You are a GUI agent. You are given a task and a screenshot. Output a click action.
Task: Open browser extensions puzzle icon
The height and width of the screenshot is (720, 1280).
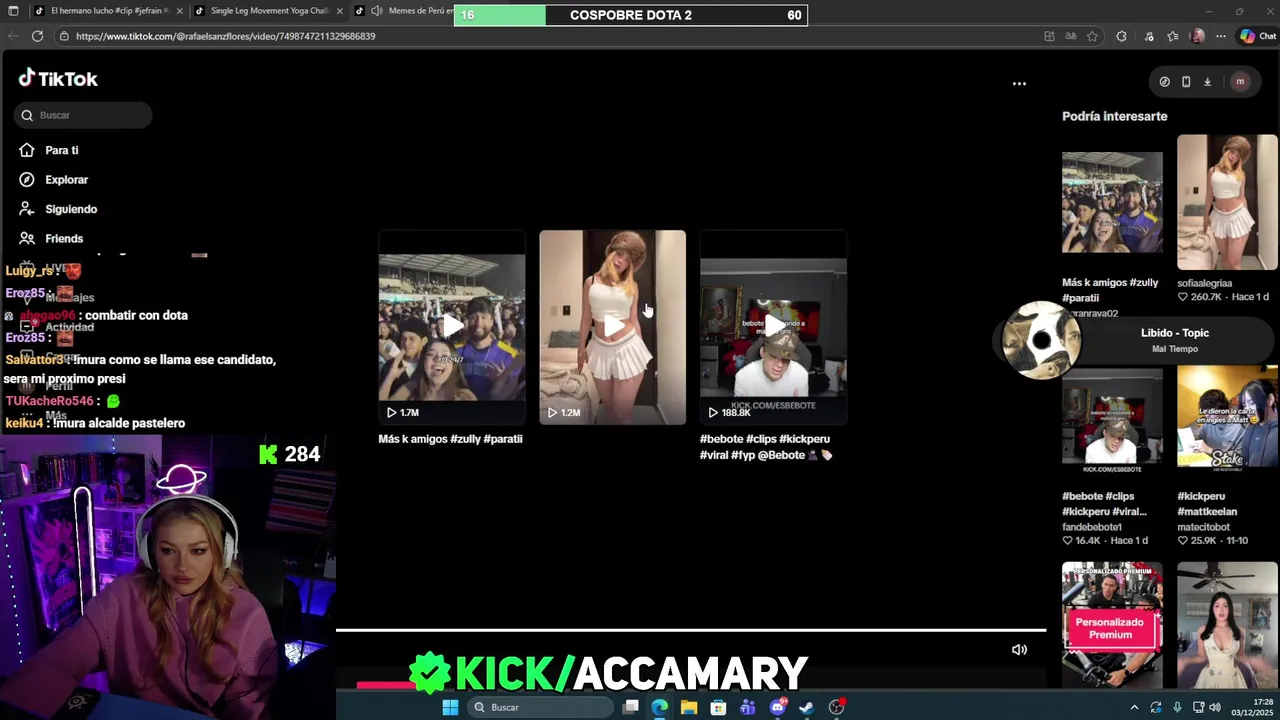tap(1121, 36)
